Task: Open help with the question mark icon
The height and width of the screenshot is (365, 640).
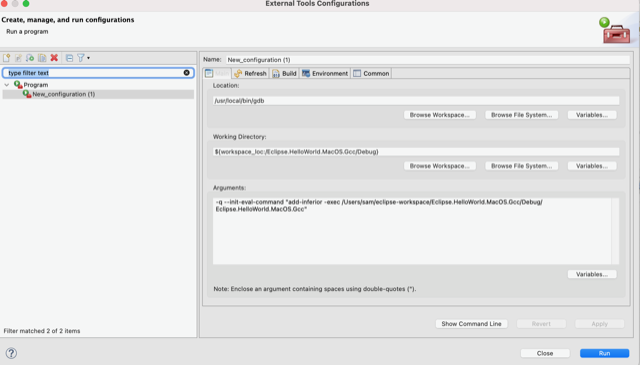Action: pos(11,353)
